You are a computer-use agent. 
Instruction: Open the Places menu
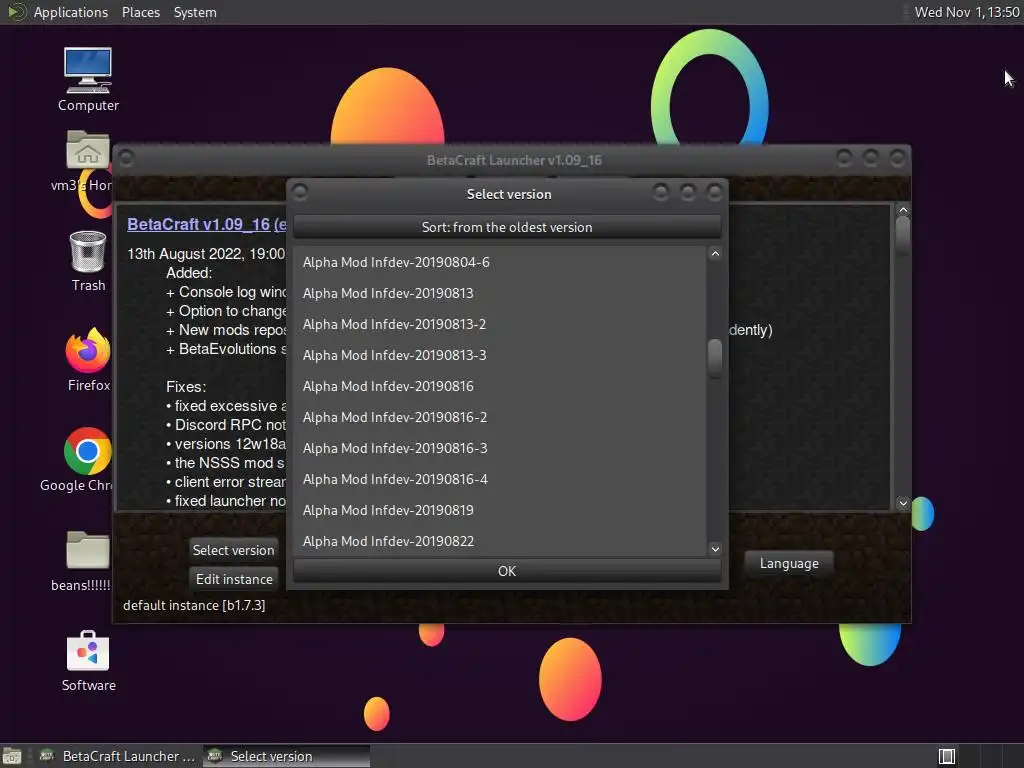[x=140, y=12]
